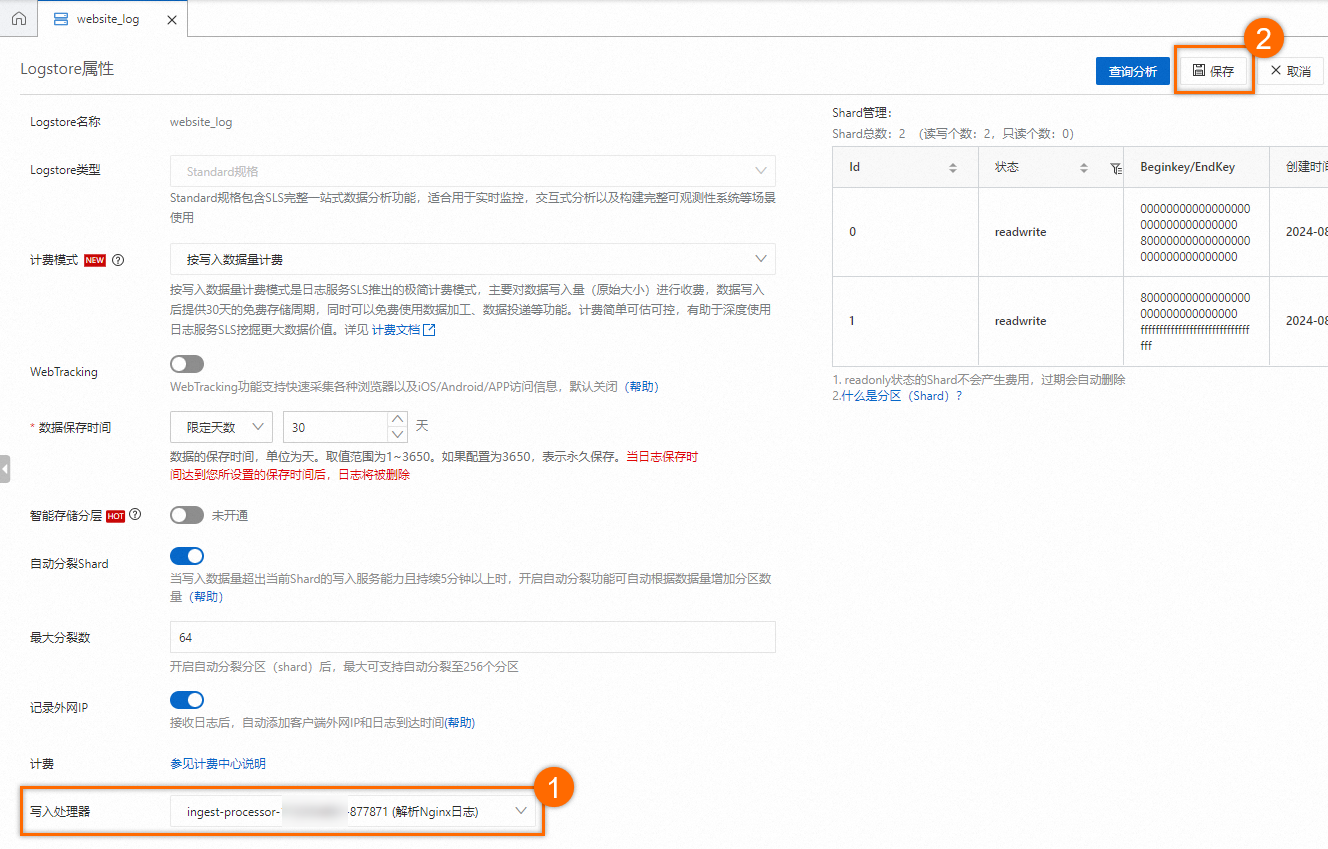The image size is (1328, 849).
Task: Click the 查询分析 button
Action: click(1132, 71)
